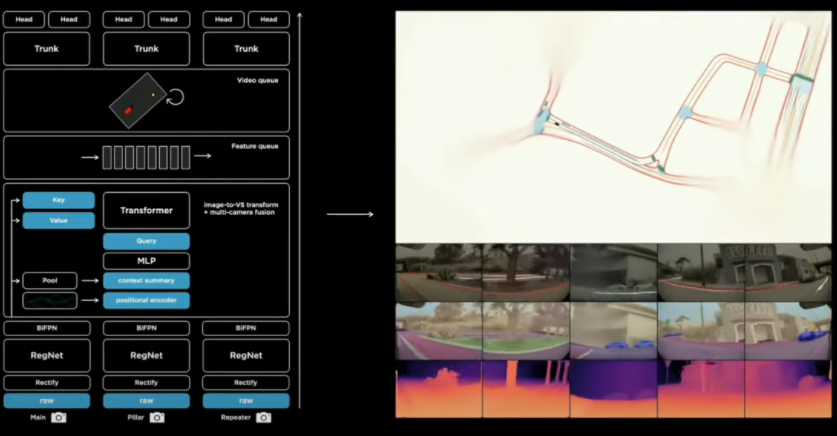Click the Main camera icon

click(59, 417)
